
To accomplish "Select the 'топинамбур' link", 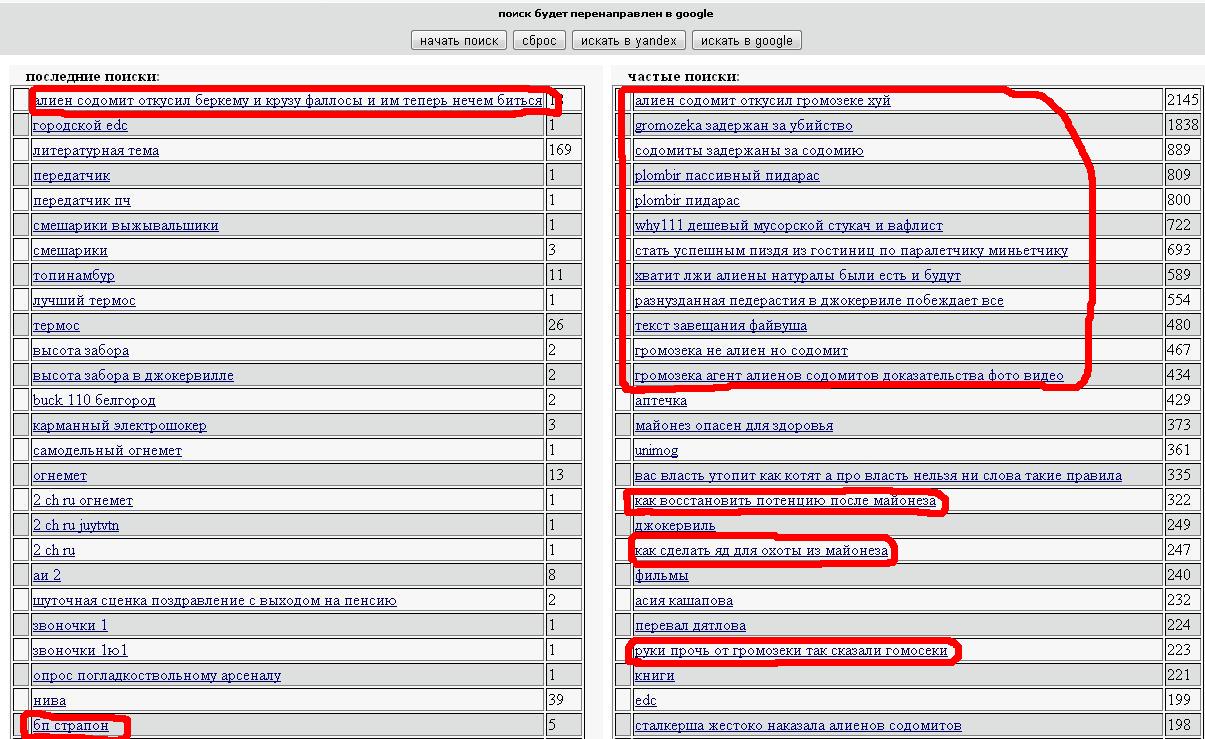I will (74, 276).
